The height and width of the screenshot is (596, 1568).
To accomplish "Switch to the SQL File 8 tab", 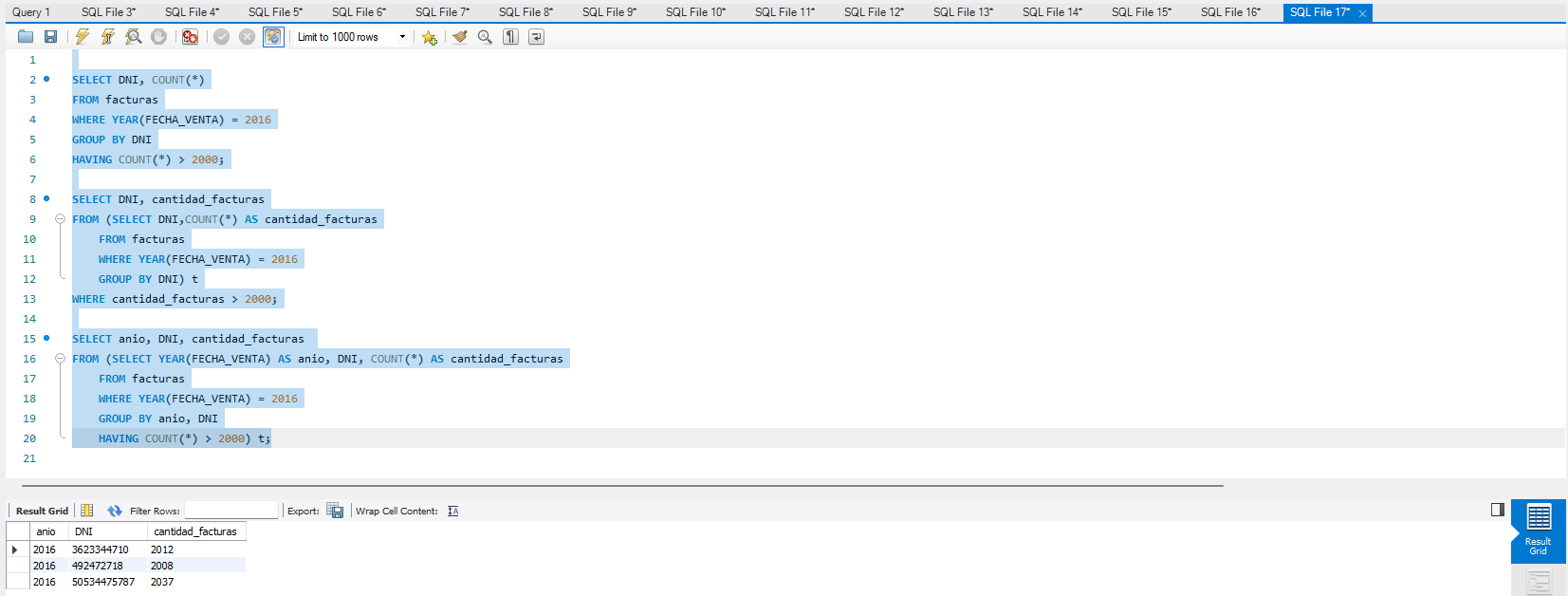I will coord(526,12).
